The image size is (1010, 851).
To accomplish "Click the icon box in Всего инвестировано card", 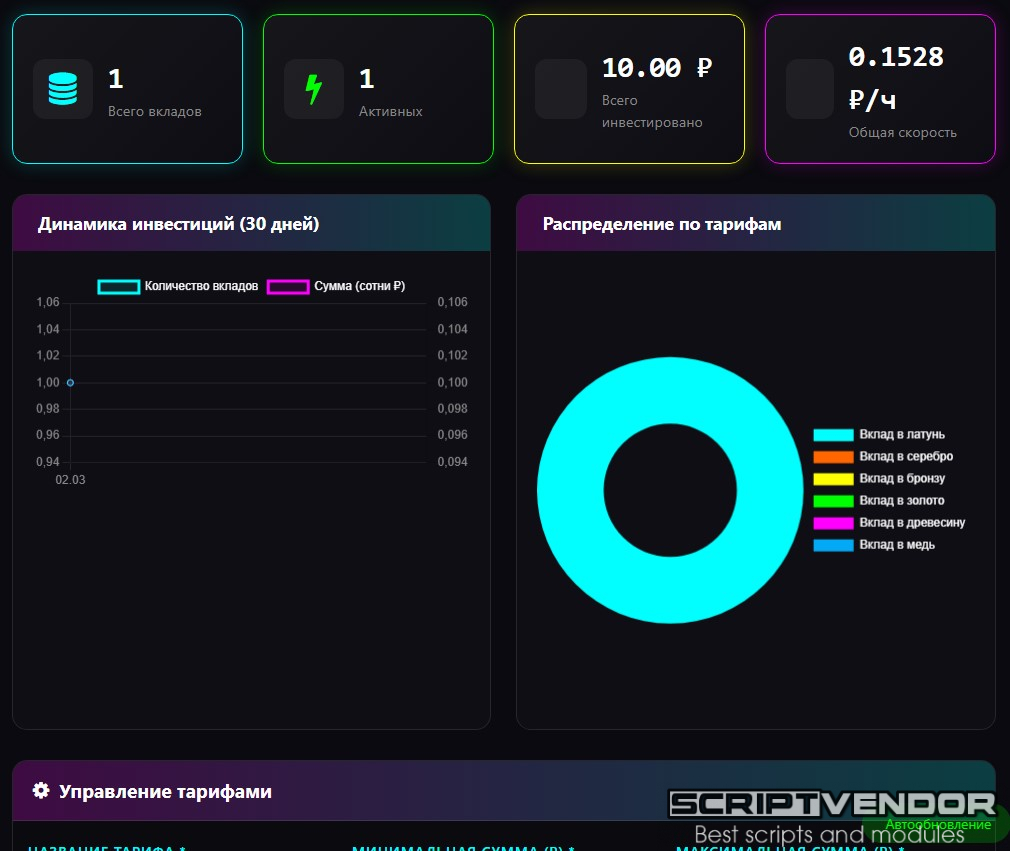I will [561, 89].
